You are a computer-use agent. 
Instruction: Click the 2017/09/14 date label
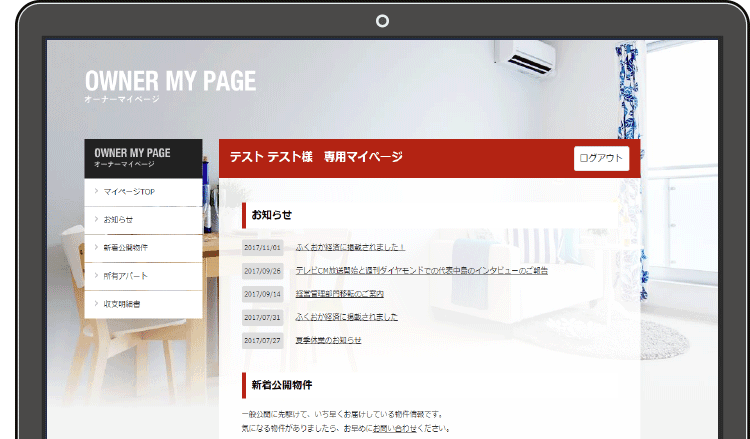click(262, 294)
